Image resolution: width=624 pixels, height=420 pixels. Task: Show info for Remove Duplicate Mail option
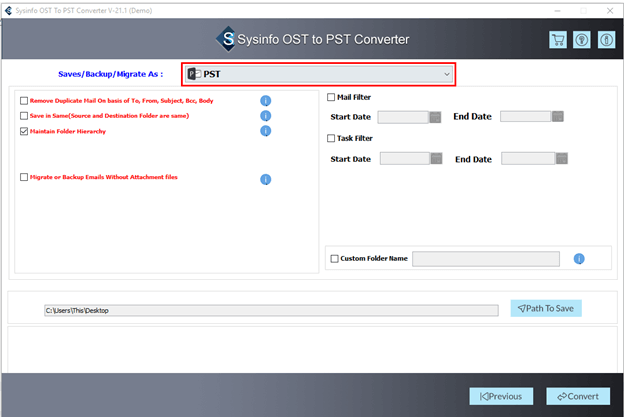pyautogui.click(x=265, y=101)
